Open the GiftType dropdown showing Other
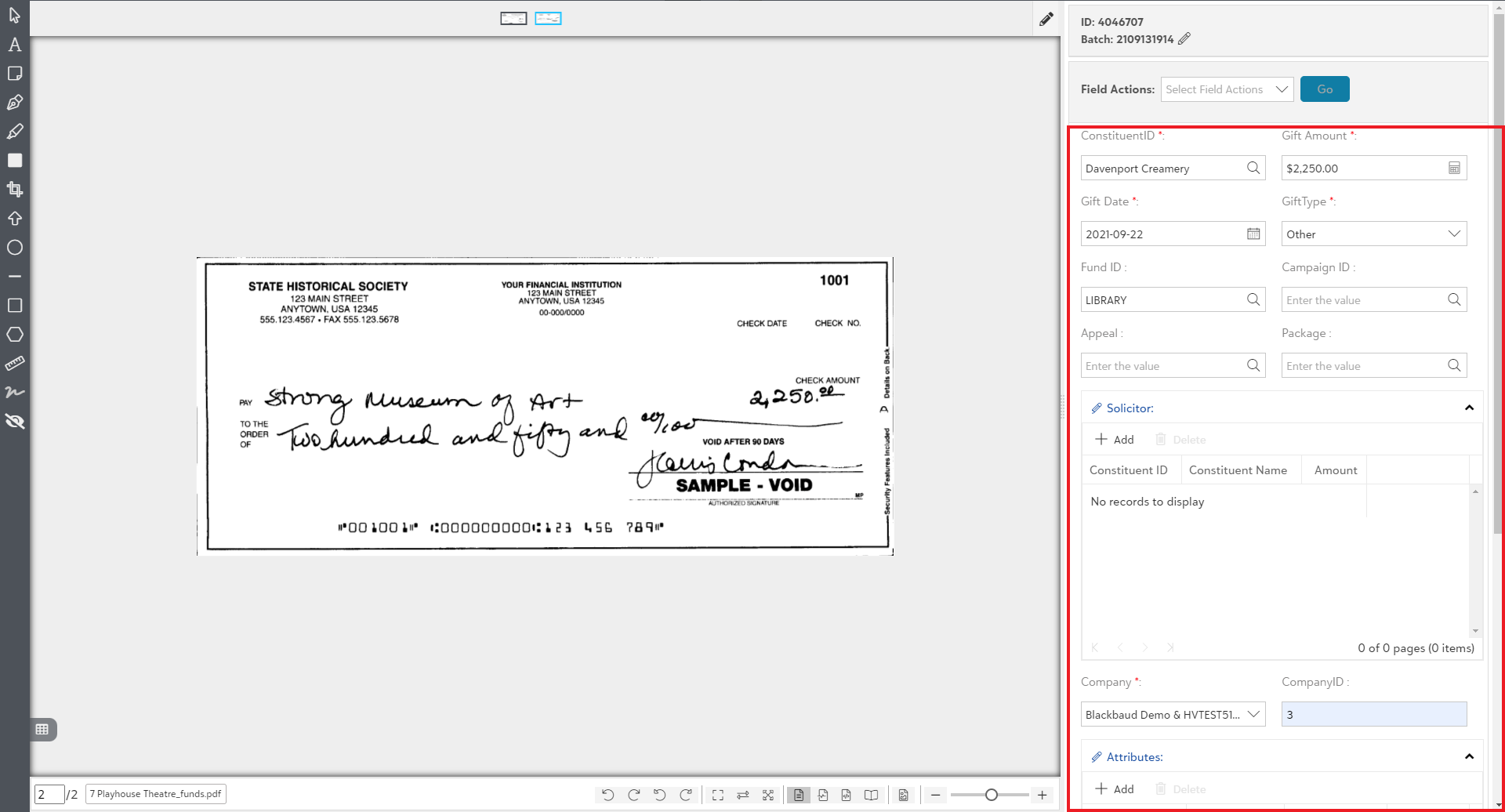The image size is (1505, 812). point(1373,234)
